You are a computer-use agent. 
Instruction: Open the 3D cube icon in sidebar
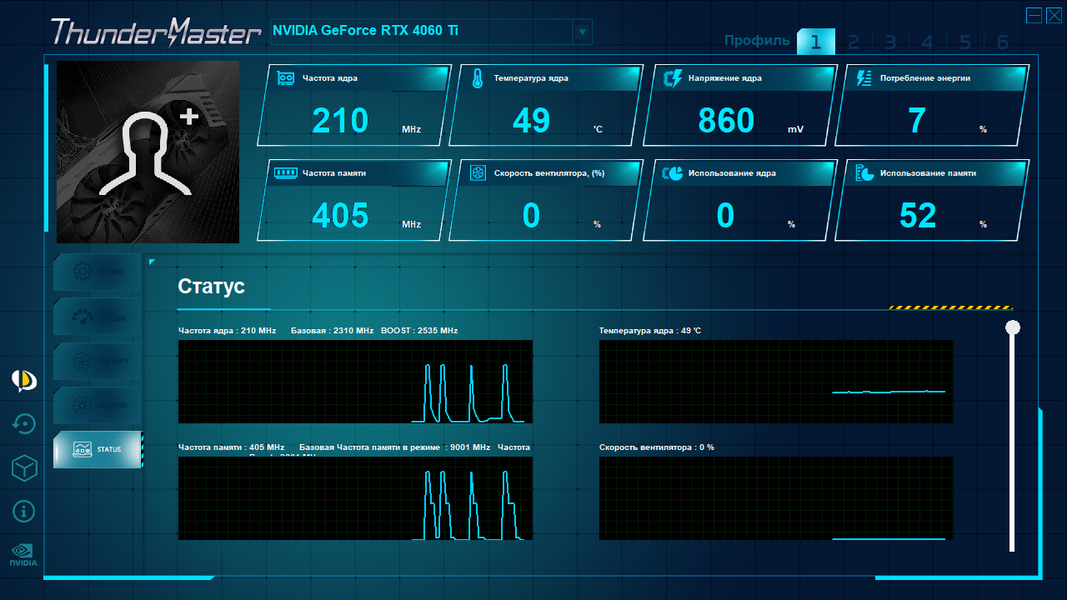point(24,468)
